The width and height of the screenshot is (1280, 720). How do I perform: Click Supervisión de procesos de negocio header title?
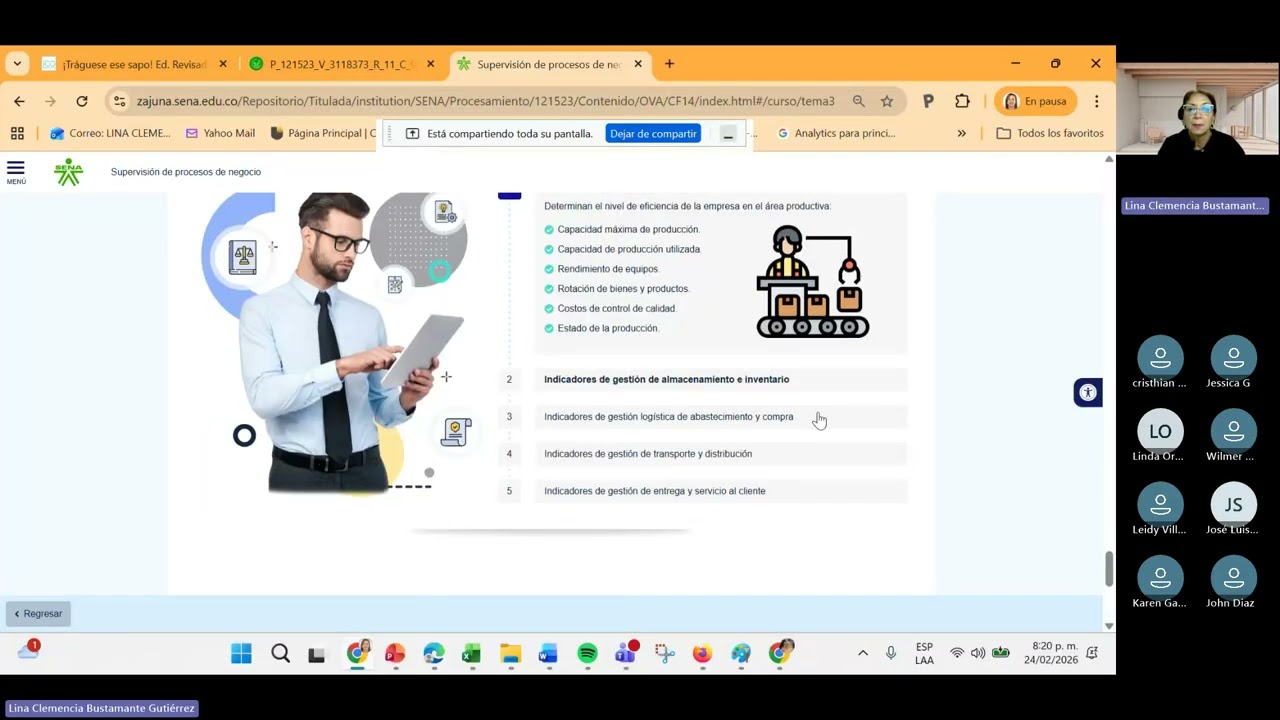pos(186,172)
